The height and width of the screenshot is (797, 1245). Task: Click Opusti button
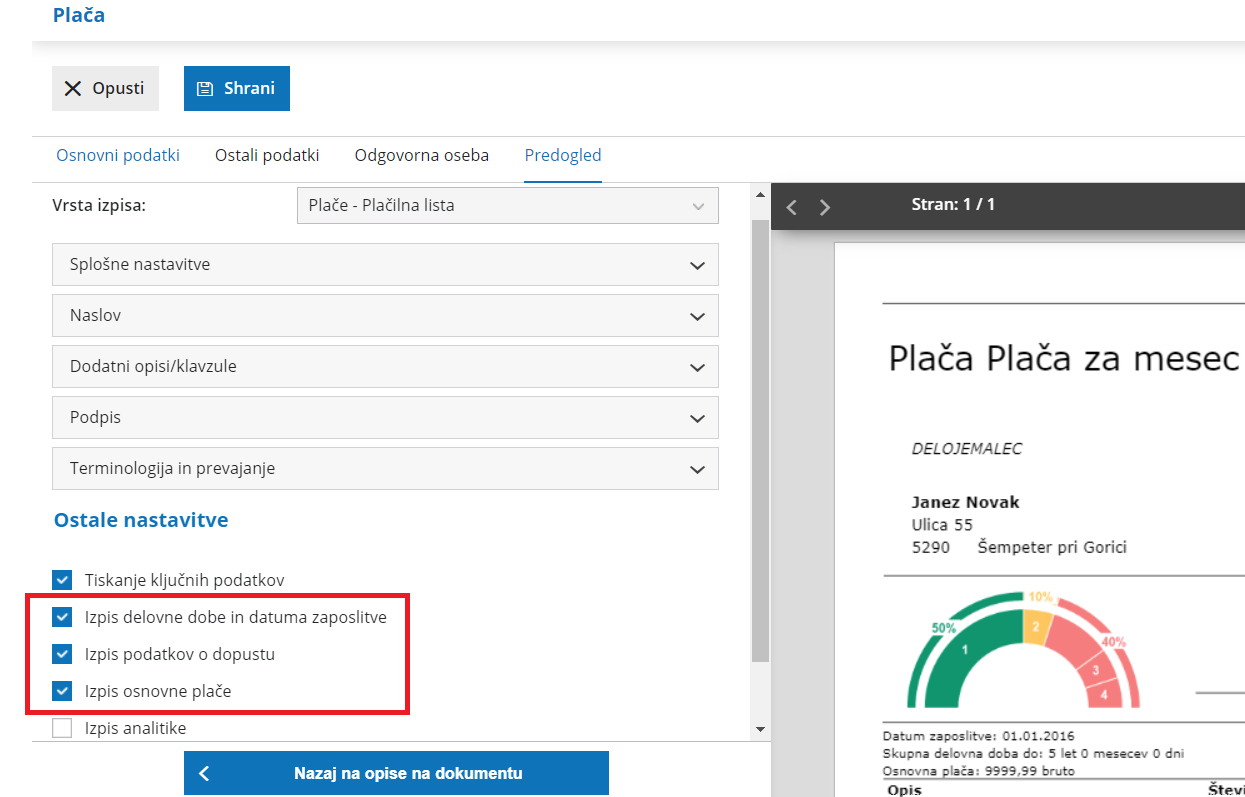(x=105, y=88)
